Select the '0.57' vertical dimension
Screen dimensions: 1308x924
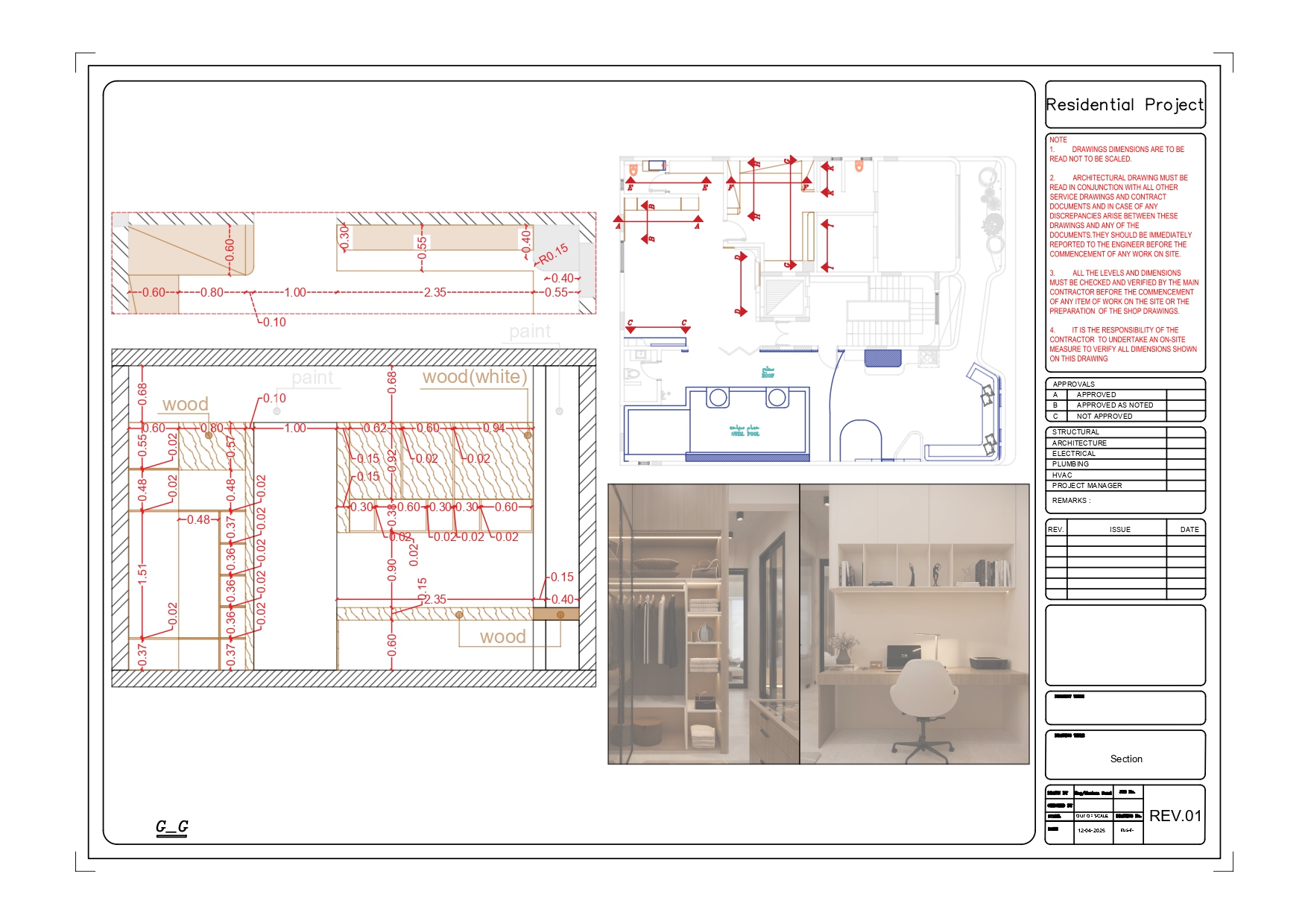[230, 446]
